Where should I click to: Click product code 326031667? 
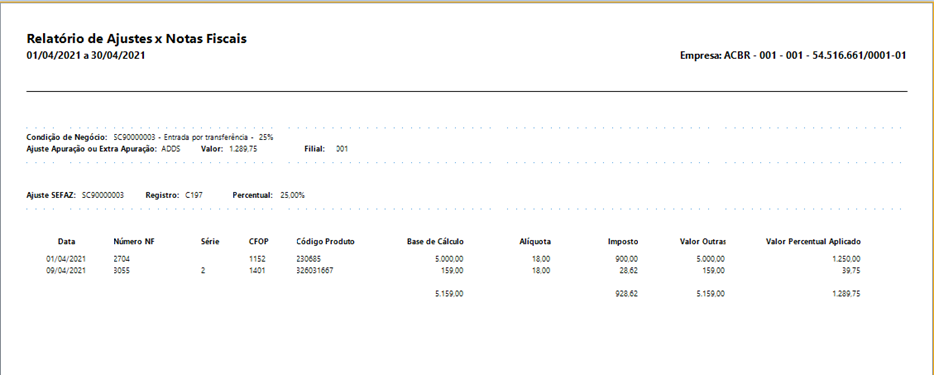(315, 270)
